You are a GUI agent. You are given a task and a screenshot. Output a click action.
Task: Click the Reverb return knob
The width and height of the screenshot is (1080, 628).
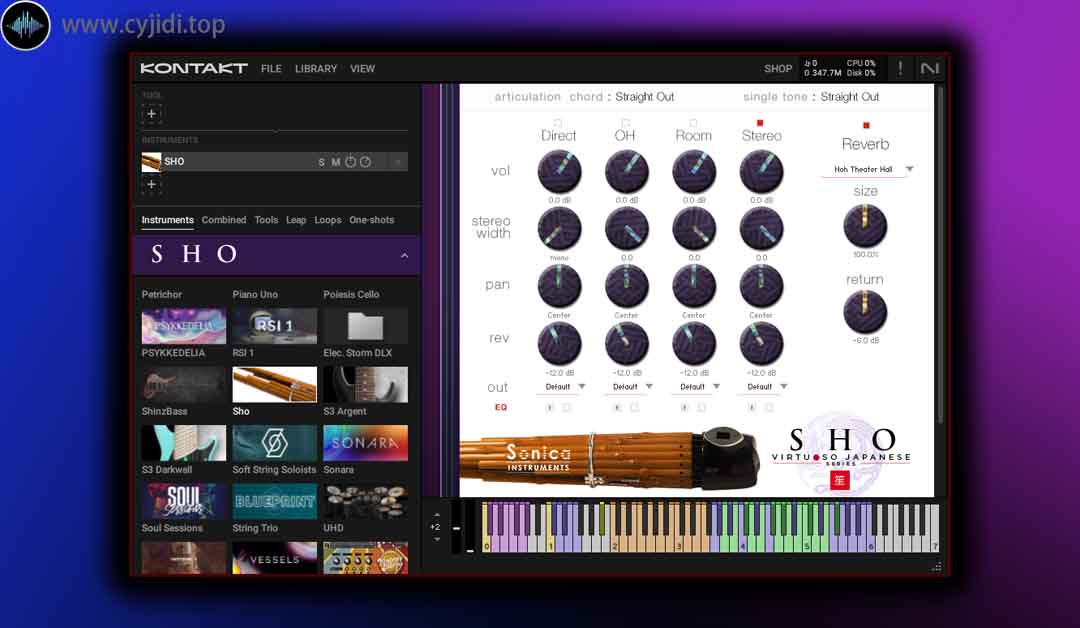tap(865, 312)
